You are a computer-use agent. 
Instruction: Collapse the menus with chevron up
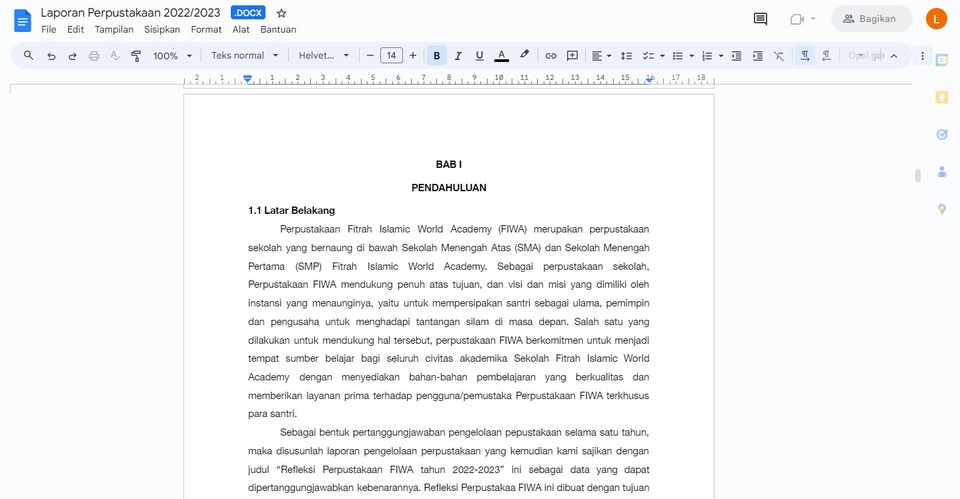[x=894, y=56]
